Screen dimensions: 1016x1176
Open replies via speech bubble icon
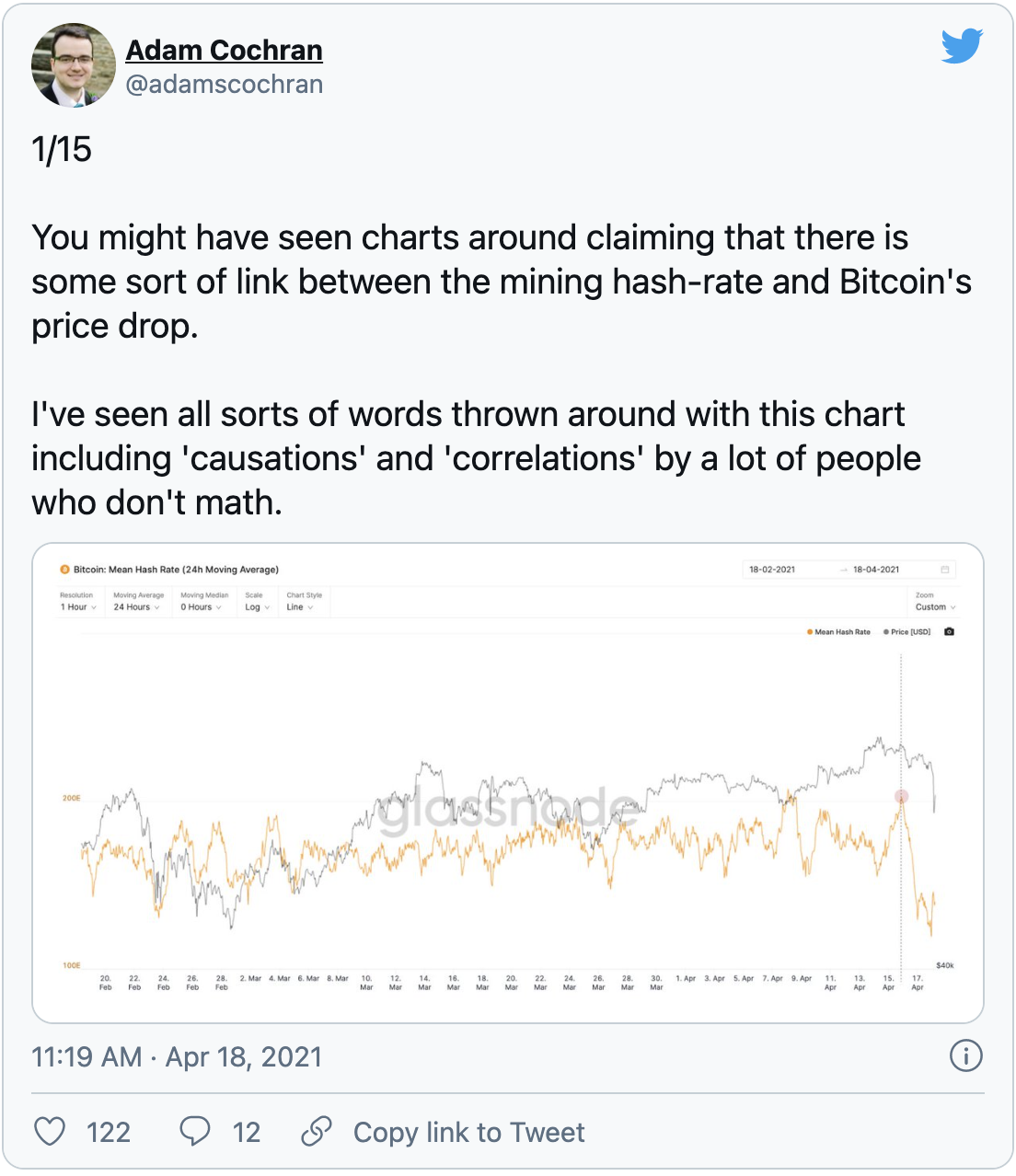click(x=195, y=1131)
